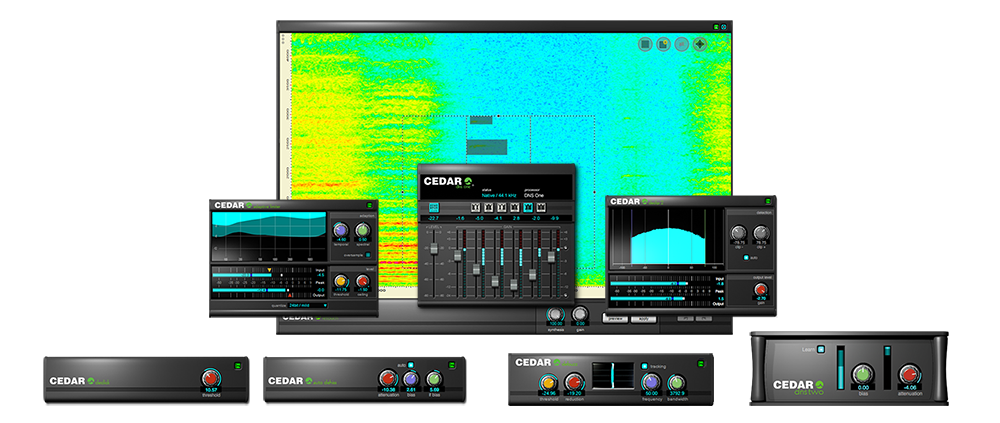Click the power indicator on debuzz panel

tap(701, 362)
